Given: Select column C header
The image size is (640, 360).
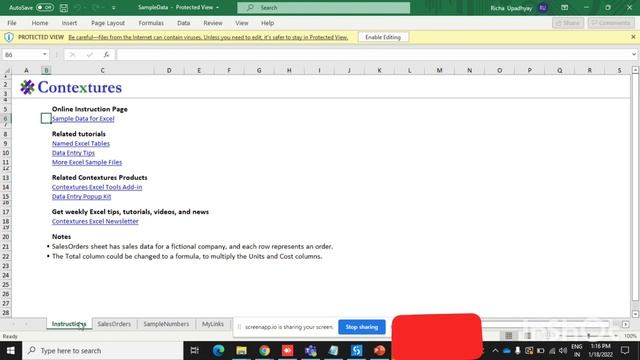Looking at the screenshot, I should pos(102,70).
